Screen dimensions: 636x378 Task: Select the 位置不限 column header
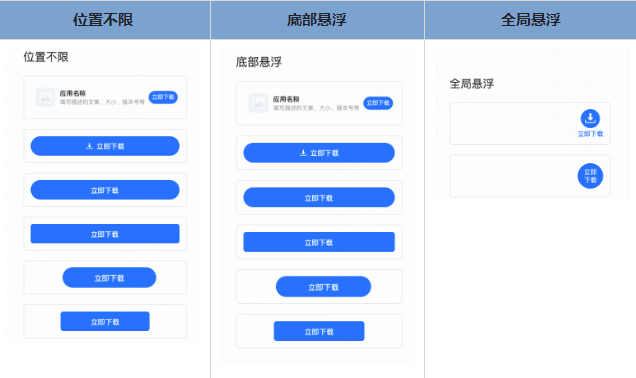click(105, 19)
